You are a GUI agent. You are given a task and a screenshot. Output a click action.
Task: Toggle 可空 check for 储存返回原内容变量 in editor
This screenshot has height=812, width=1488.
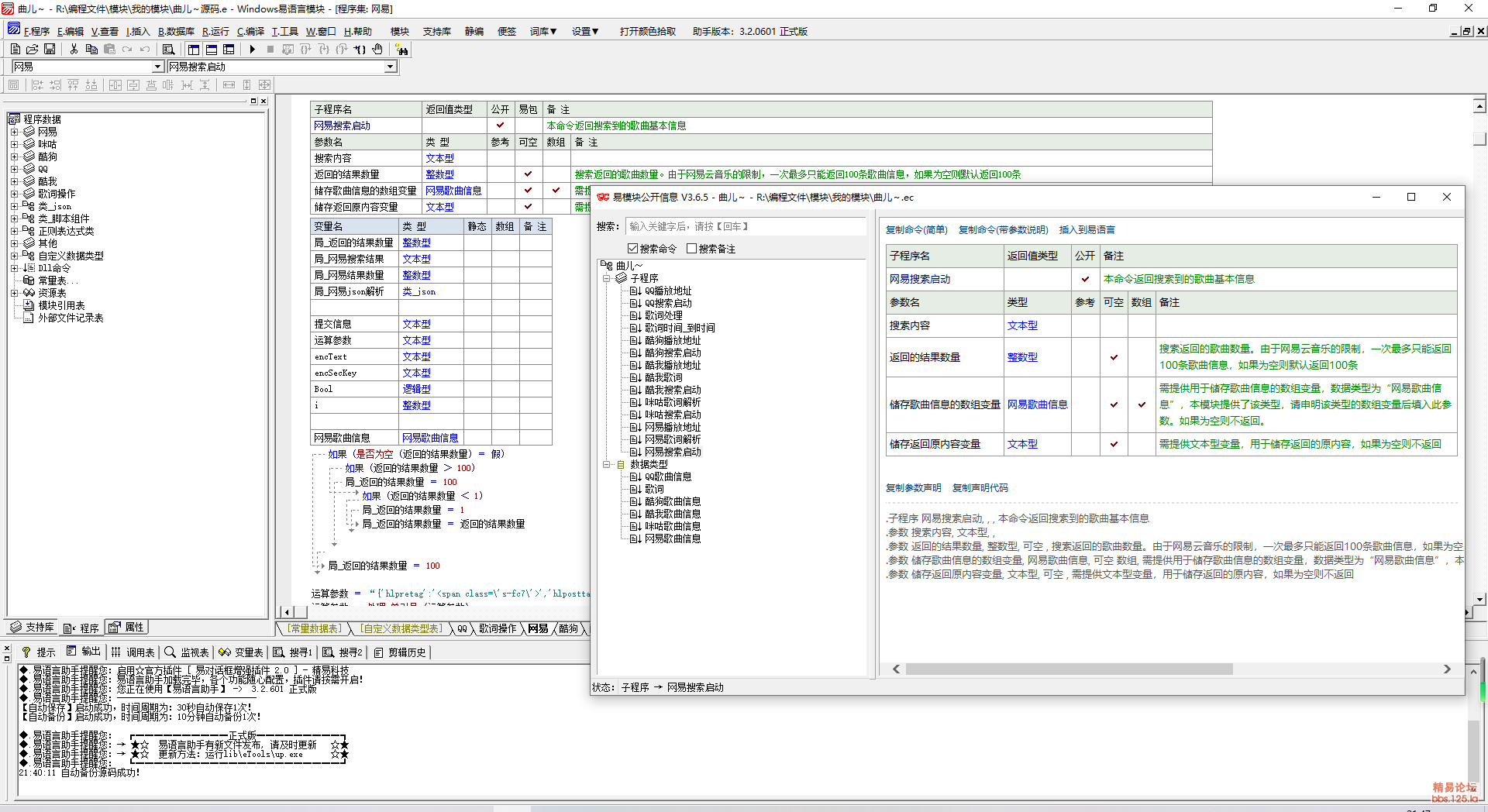(528, 207)
